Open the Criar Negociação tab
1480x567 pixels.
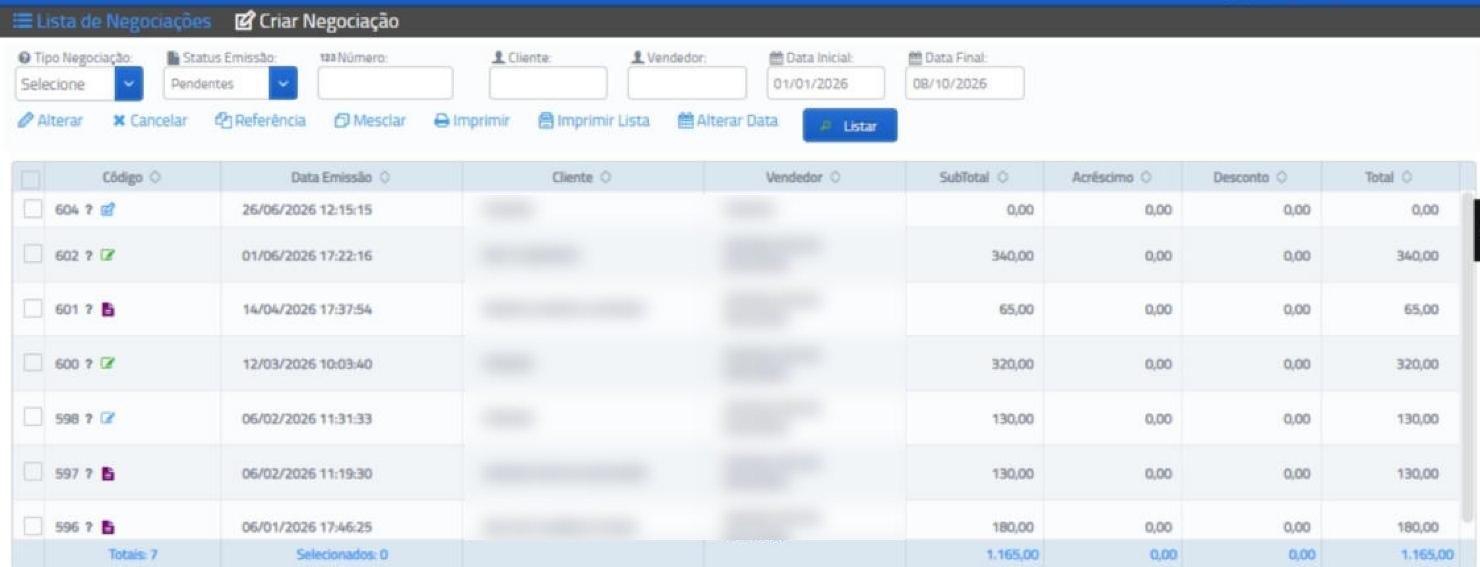tap(316, 21)
